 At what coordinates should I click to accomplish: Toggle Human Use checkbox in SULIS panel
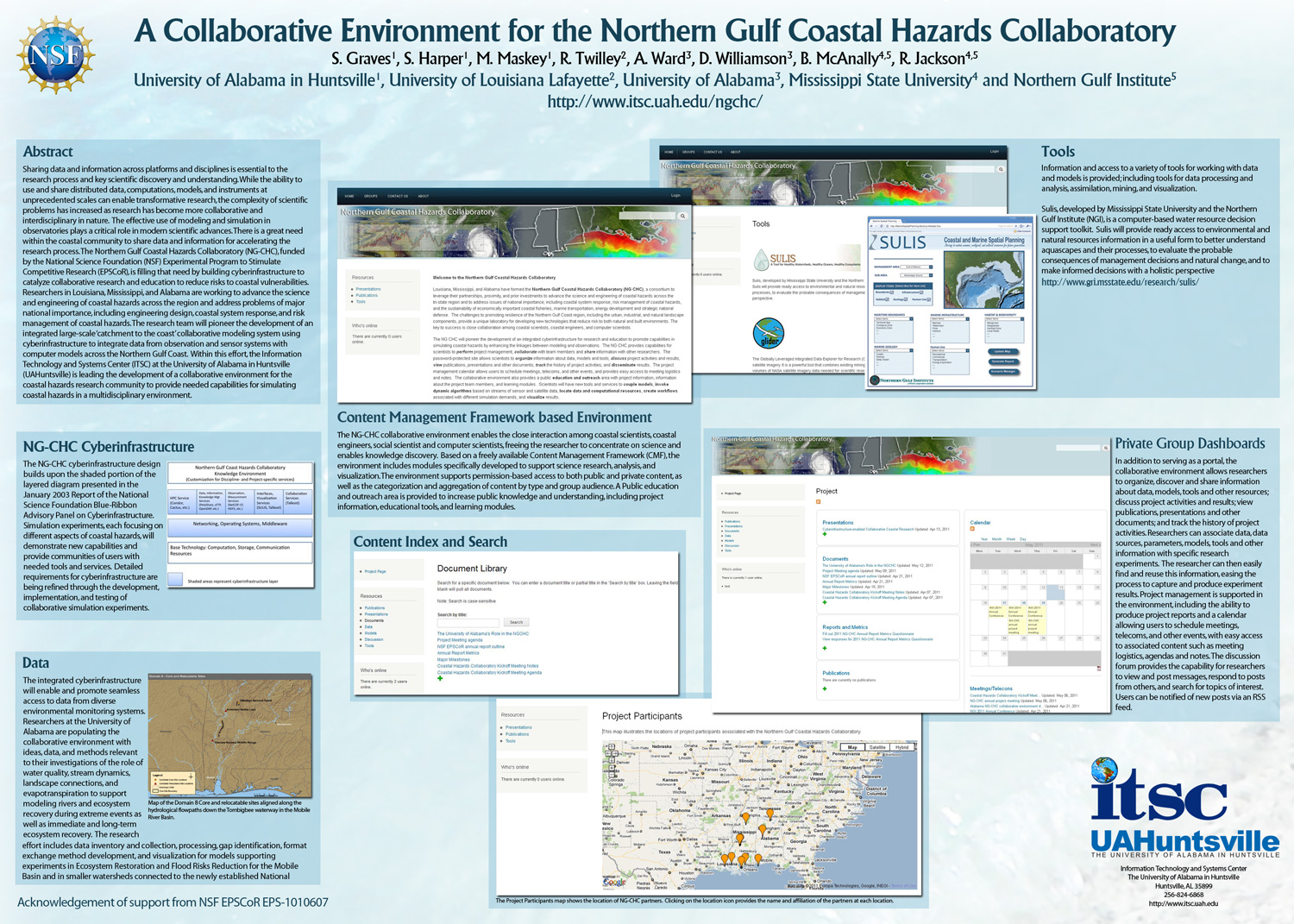tap(928, 299)
